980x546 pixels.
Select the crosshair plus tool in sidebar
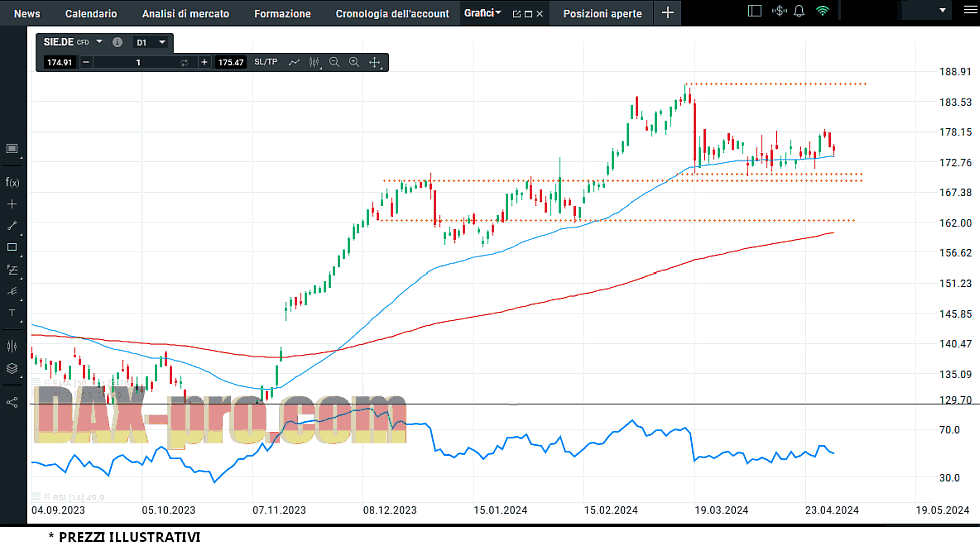(12, 204)
